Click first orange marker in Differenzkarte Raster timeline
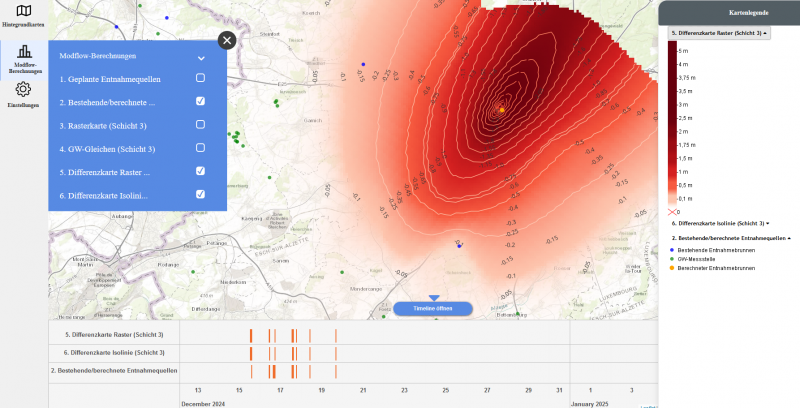This screenshot has height=408, width=800. [x=250, y=335]
